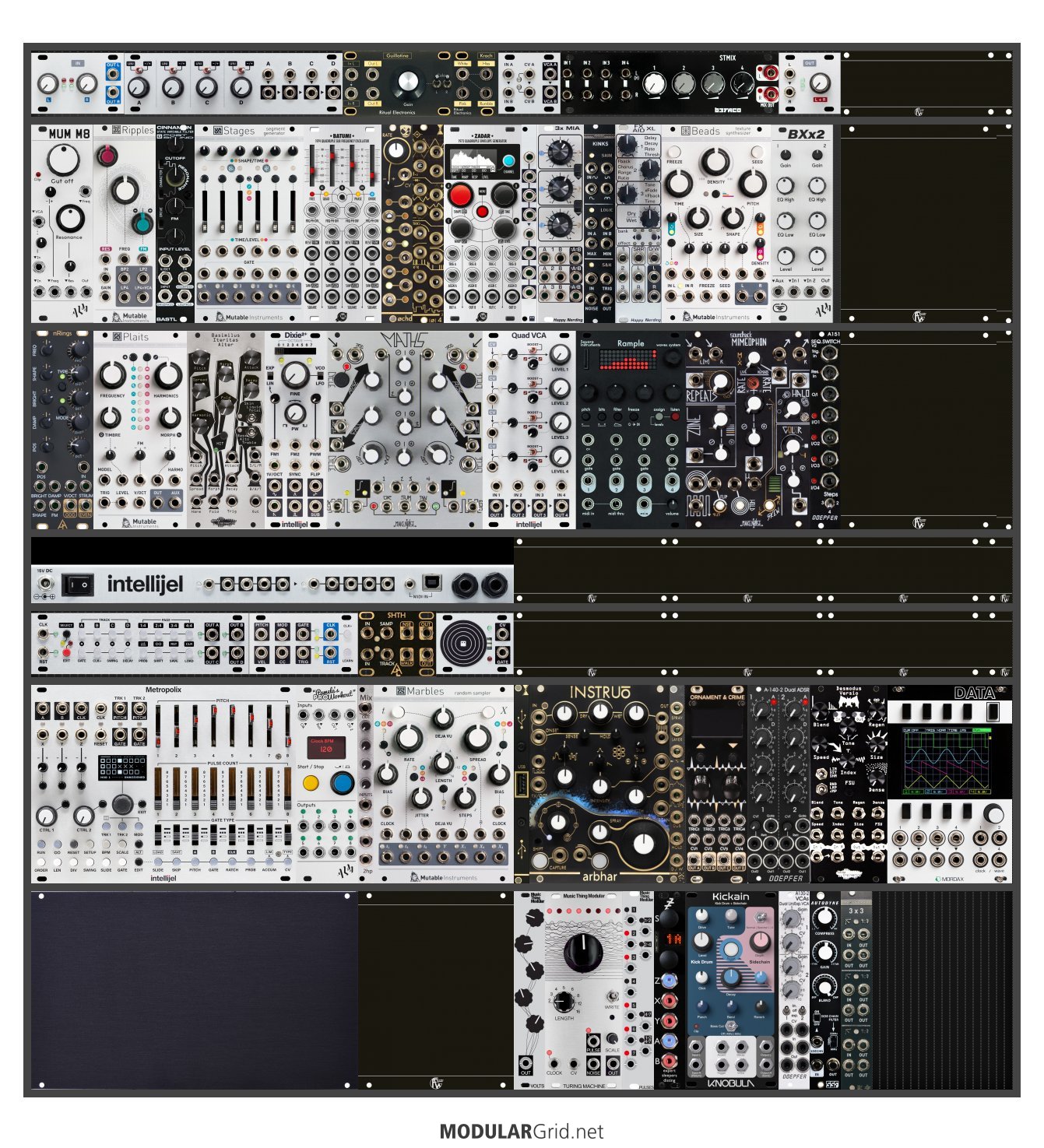Click the MUM M8 Cut off knob
The width and height of the screenshot is (1044, 1148).
[62, 160]
